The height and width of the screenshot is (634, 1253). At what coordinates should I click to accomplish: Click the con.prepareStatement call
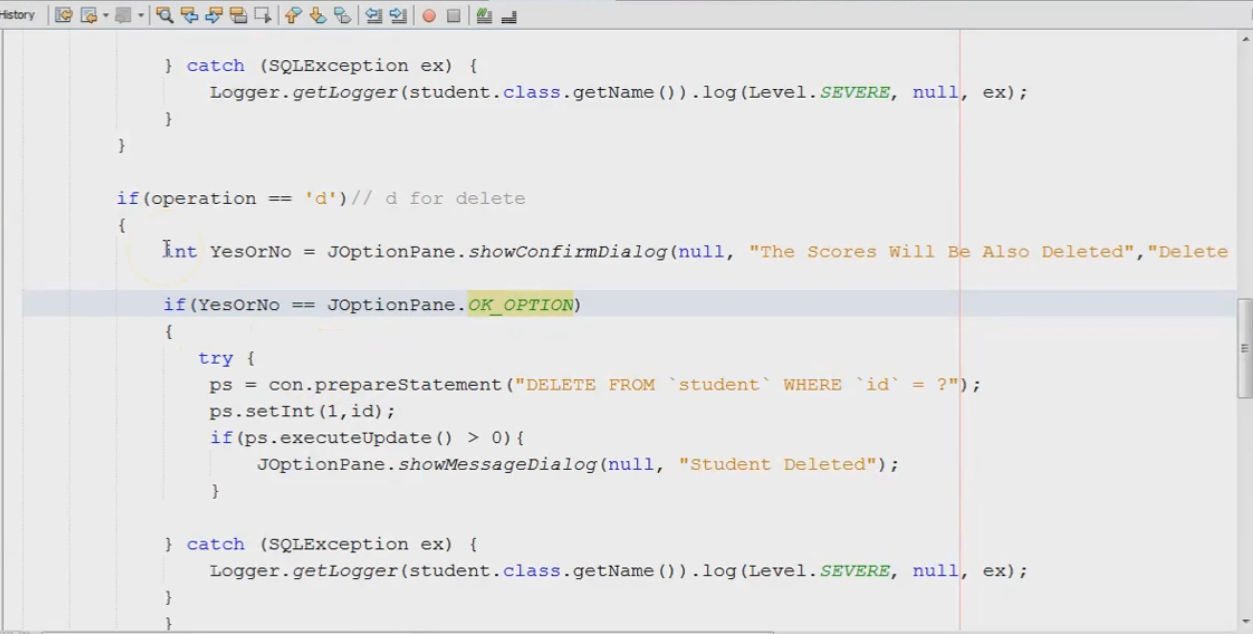(x=385, y=385)
